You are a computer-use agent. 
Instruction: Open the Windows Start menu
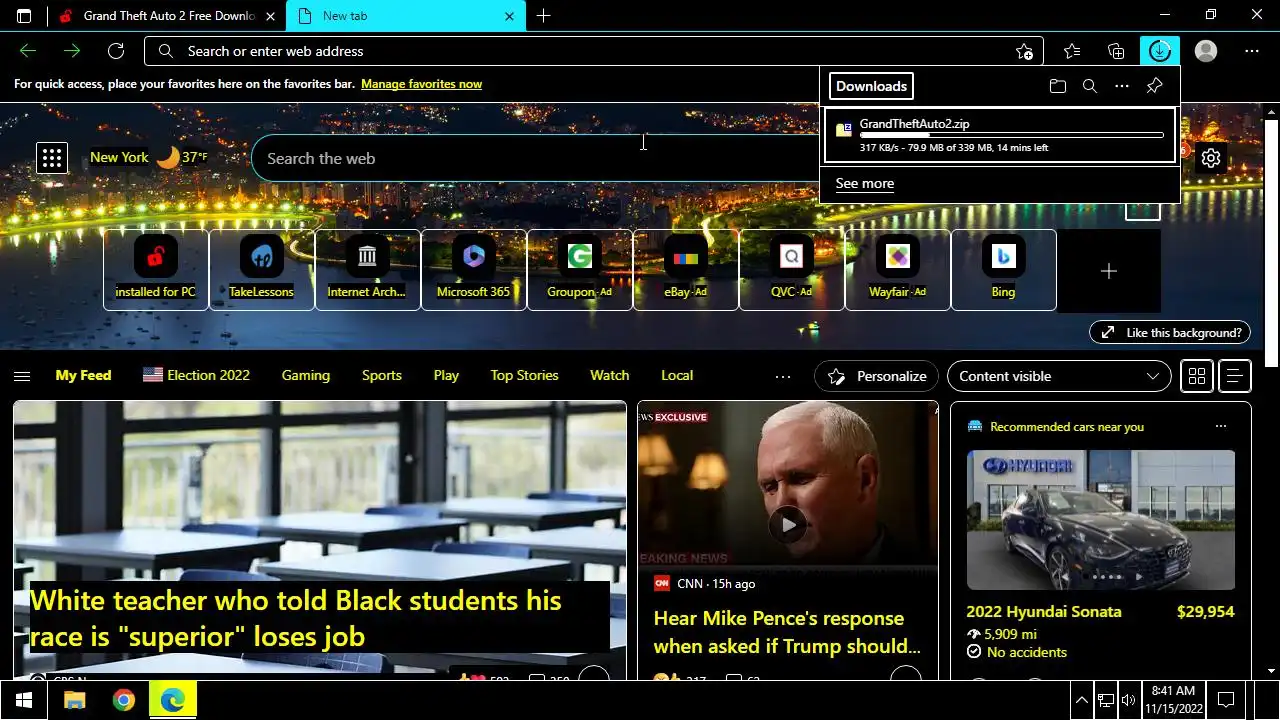(23, 700)
